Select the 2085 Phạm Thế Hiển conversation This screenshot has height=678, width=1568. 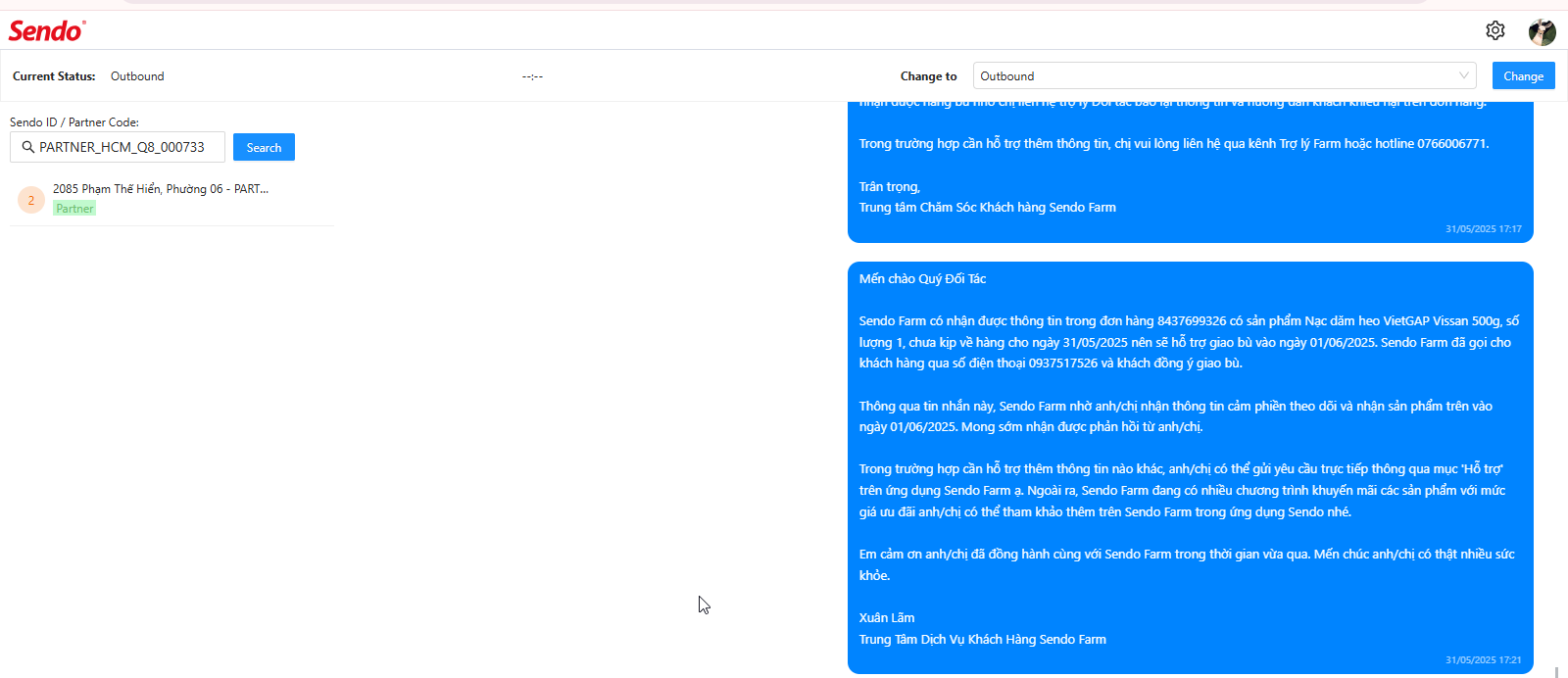(171, 199)
